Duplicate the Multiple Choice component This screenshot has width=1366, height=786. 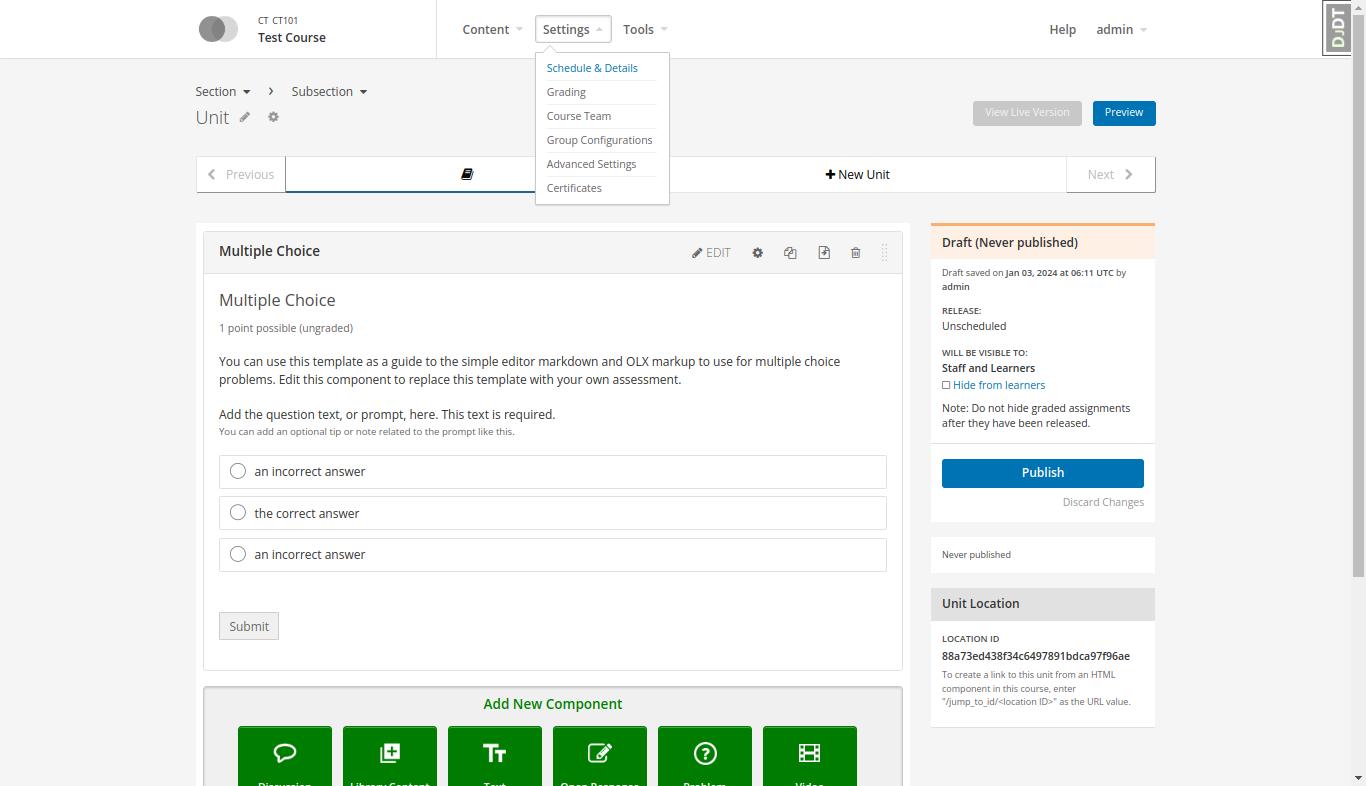790,253
